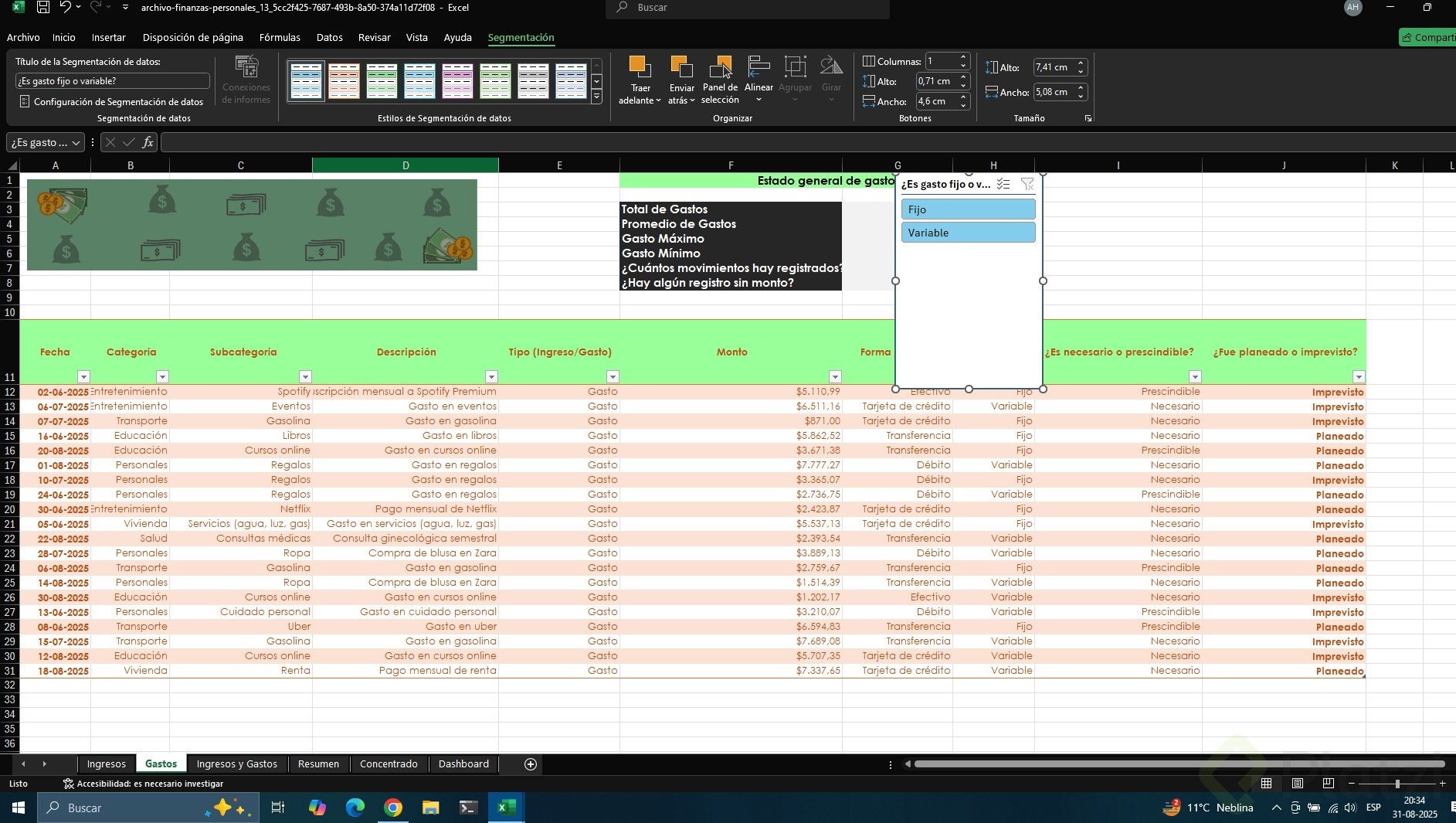Screen dimensions: 1456x823
Task: Switch to the Dashboard sheet tab
Action: coord(463,764)
